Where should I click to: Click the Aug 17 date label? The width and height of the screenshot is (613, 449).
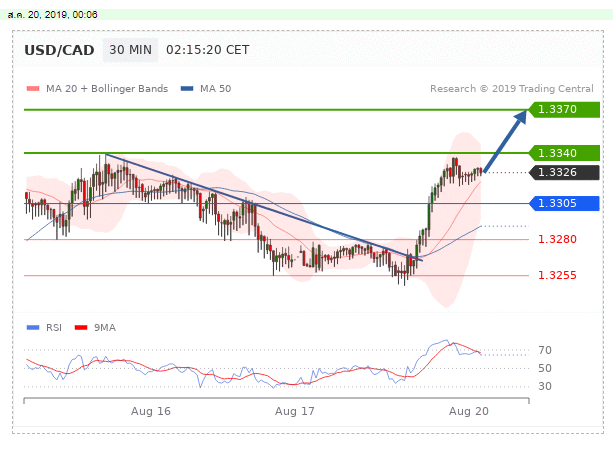294,411
